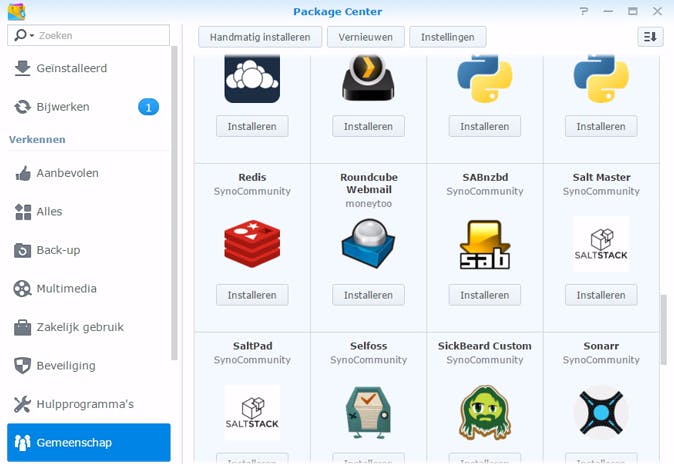Click the Selfoss package icon
The width and height of the screenshot is (674, 464).
pos(368,412)
